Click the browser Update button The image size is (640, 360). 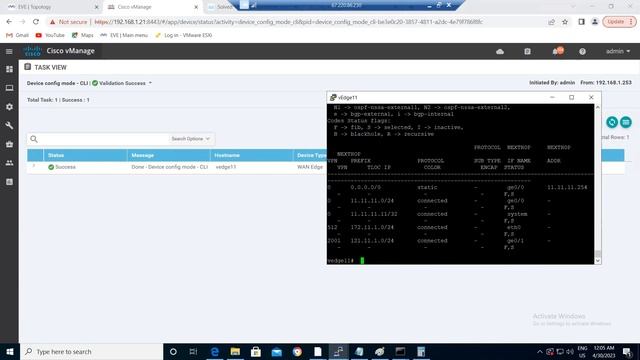(619, 22)
